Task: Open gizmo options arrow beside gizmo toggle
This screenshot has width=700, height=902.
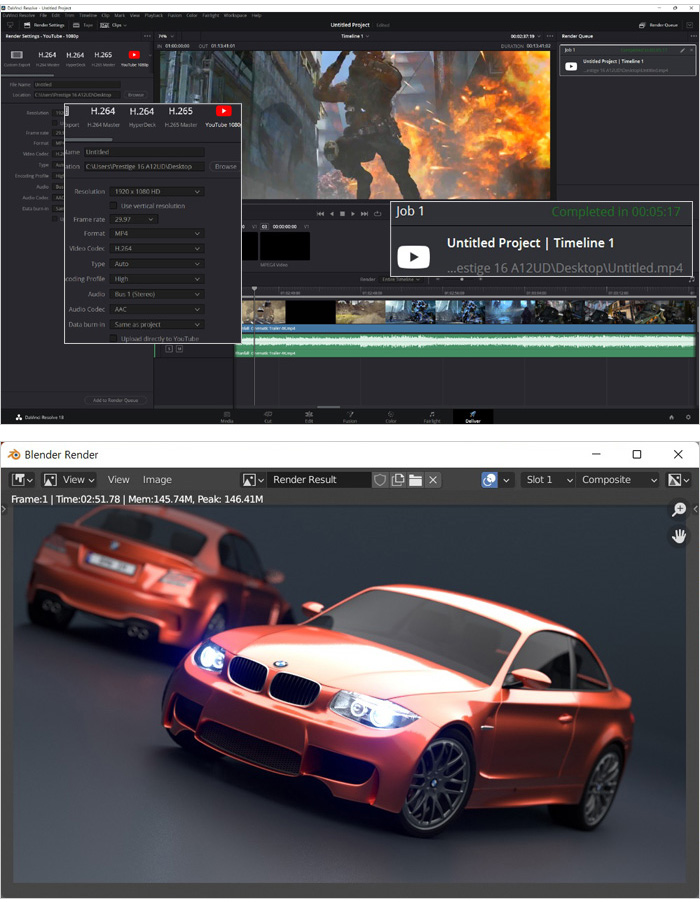Action: coord(506,480)
